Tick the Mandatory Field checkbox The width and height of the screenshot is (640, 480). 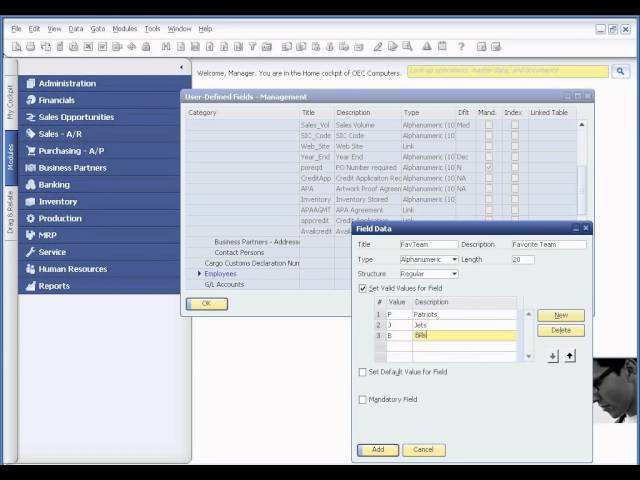(x=362, y=400)
